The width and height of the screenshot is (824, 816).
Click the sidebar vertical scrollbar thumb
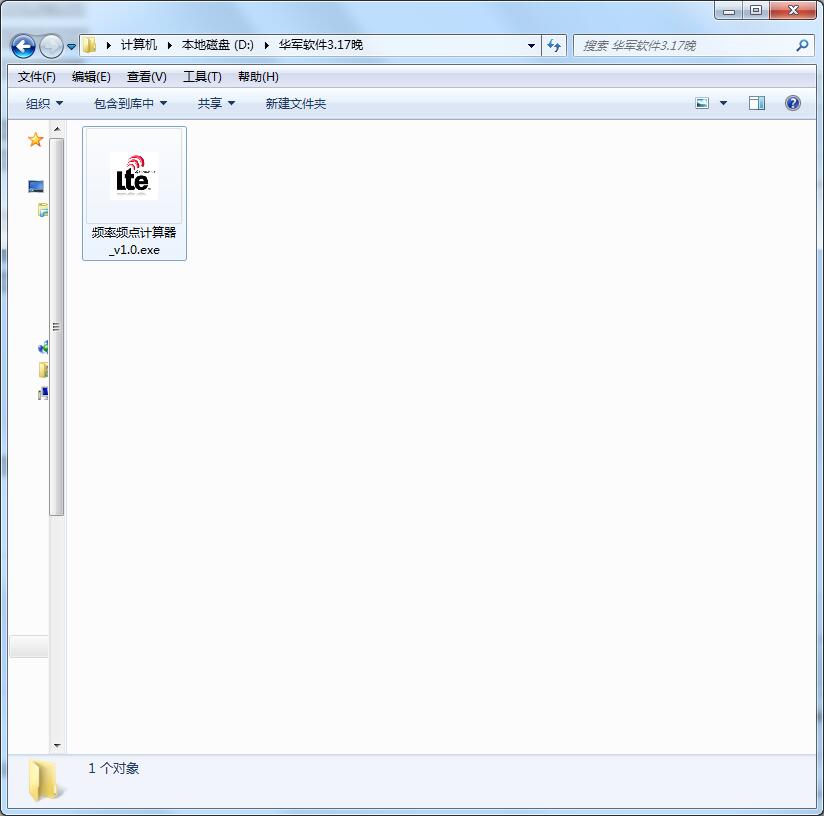click(x=57, y=327)
